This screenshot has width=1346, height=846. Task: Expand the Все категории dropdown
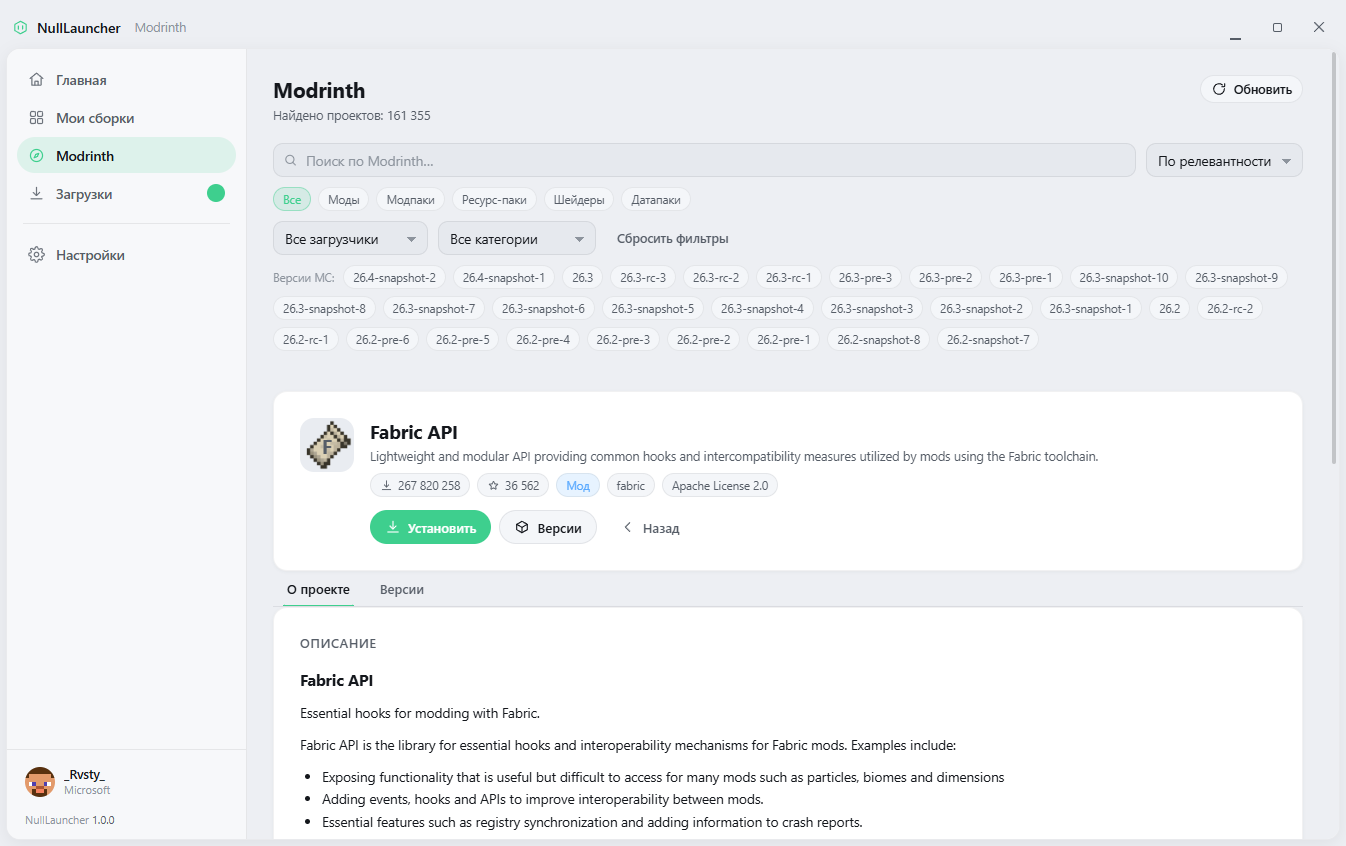tap(517, 239)
